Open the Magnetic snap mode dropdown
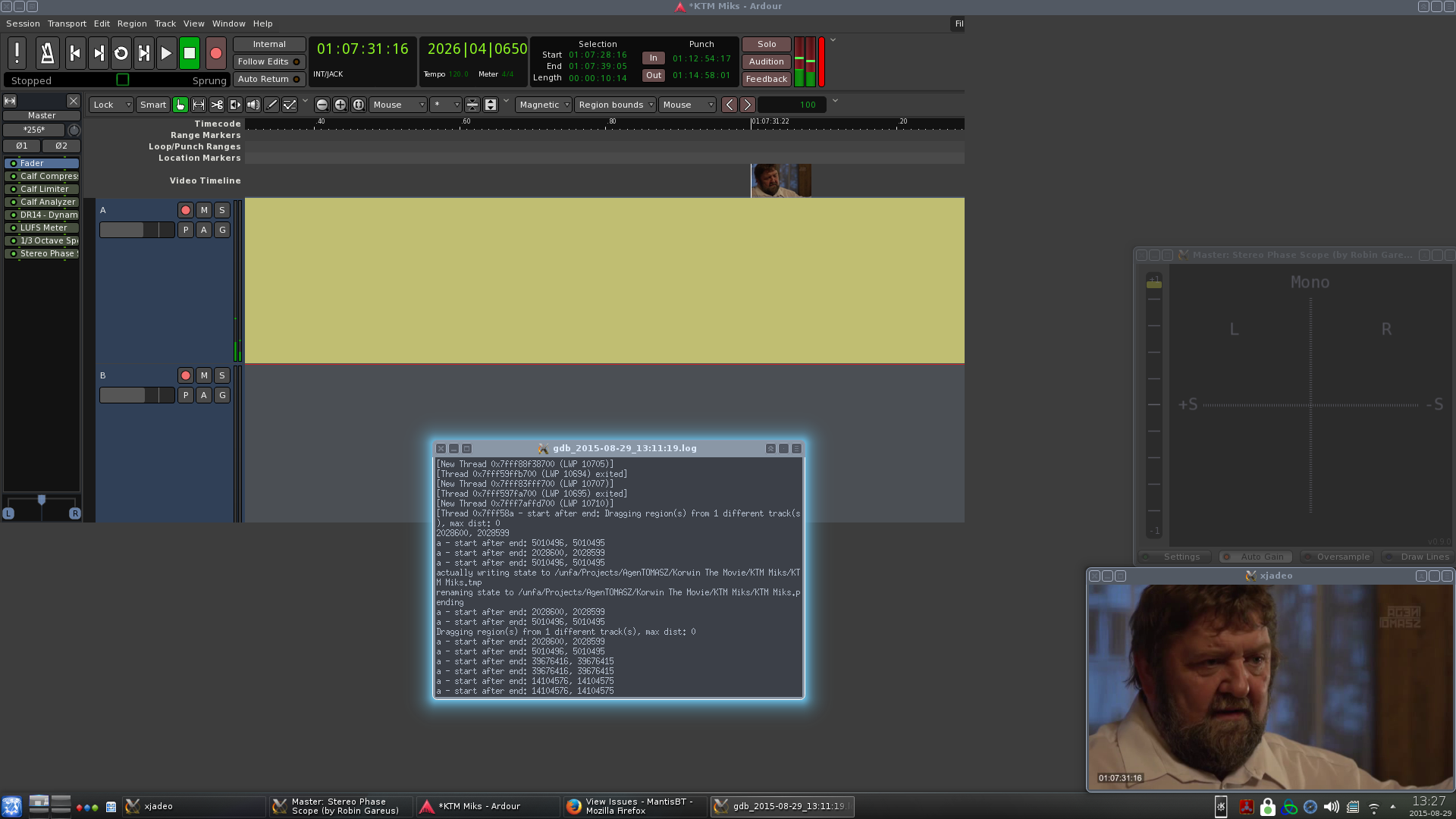 (x=544, y=105)
